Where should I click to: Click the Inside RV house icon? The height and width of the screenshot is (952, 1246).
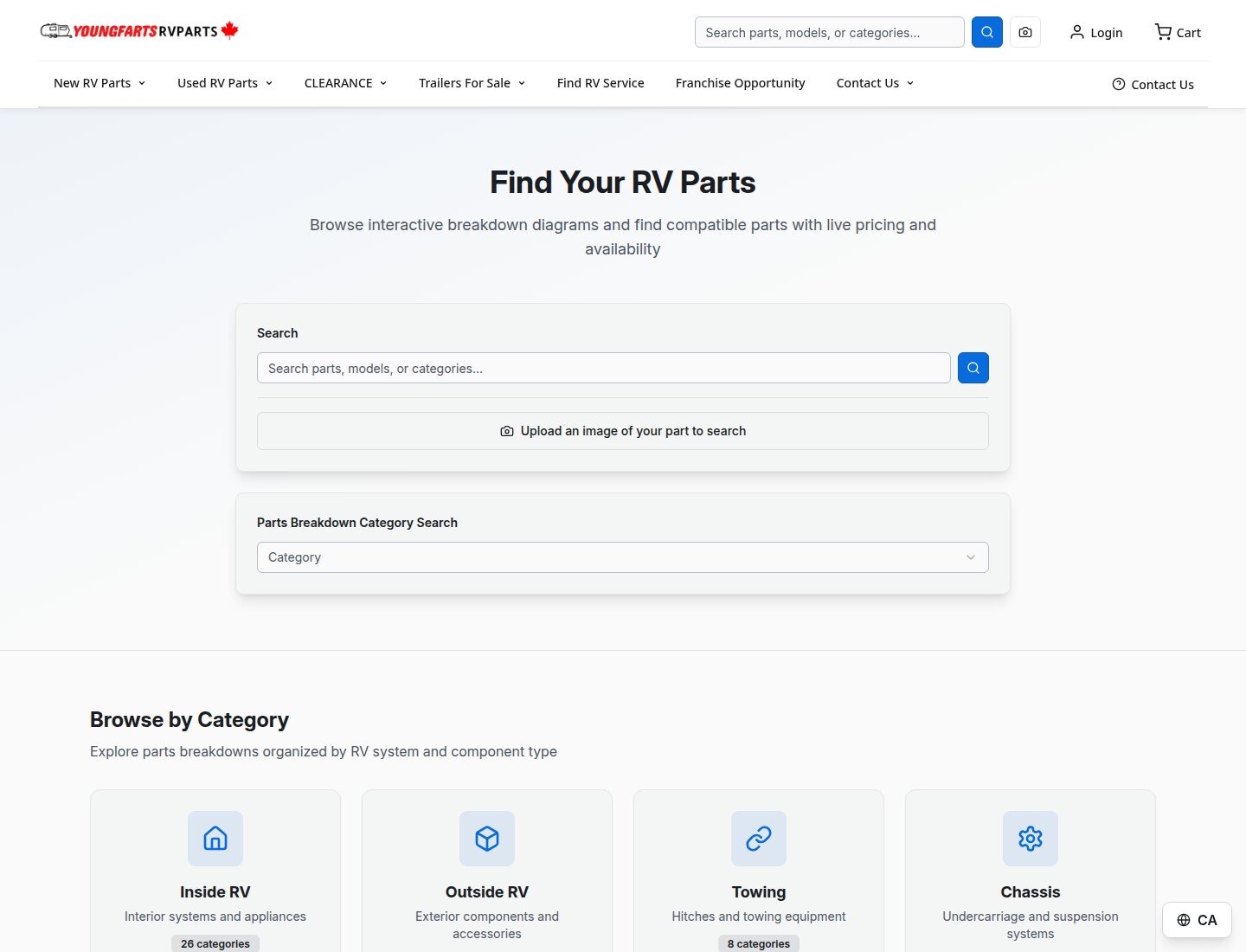point(215,839)
